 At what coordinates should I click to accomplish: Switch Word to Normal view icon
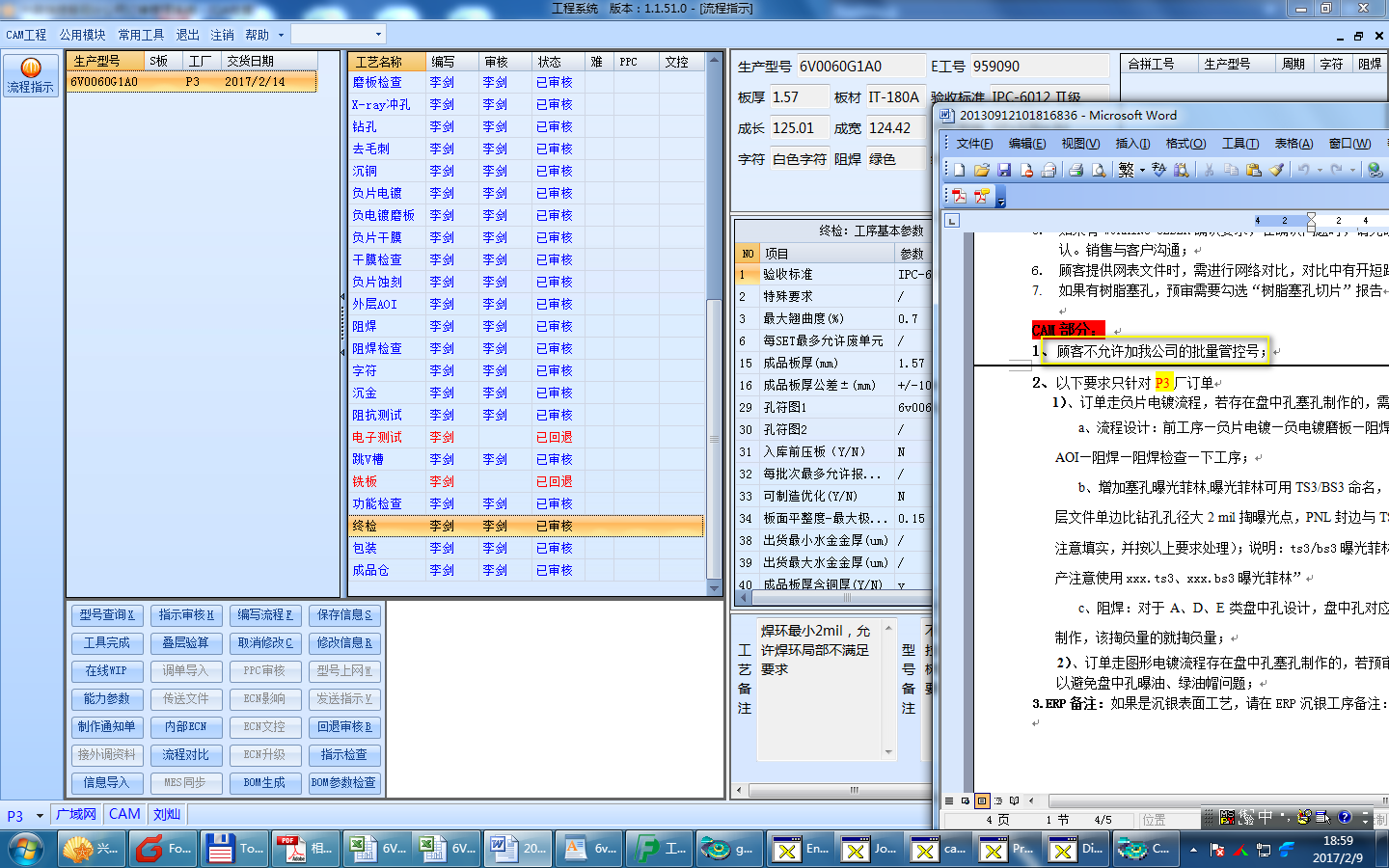point(949,800)
